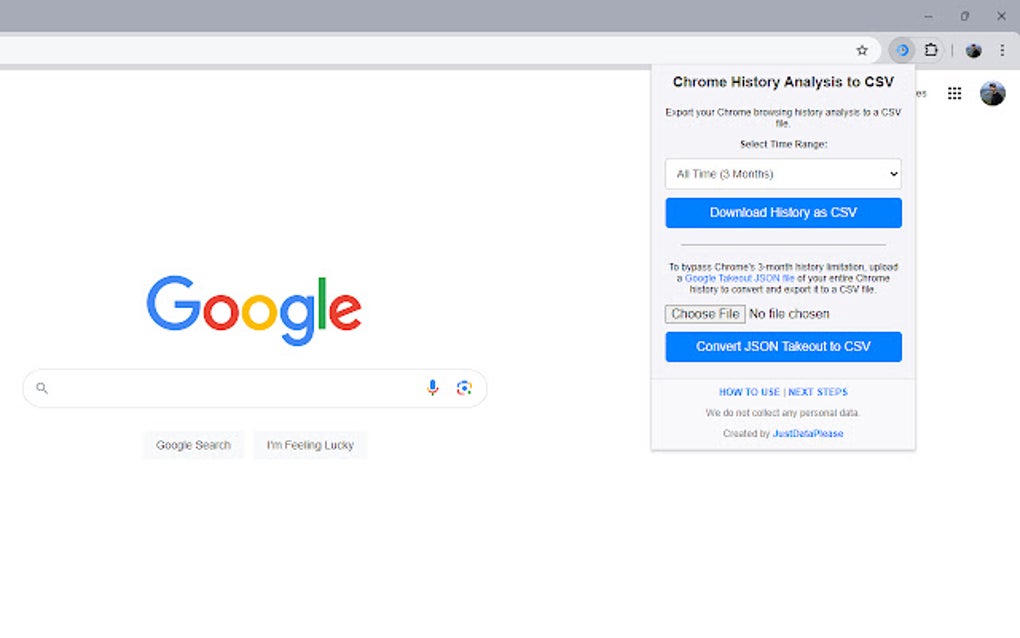Bookmark this page using the star icon
This screenshot has height=638, width=1020.
(862, 49)
